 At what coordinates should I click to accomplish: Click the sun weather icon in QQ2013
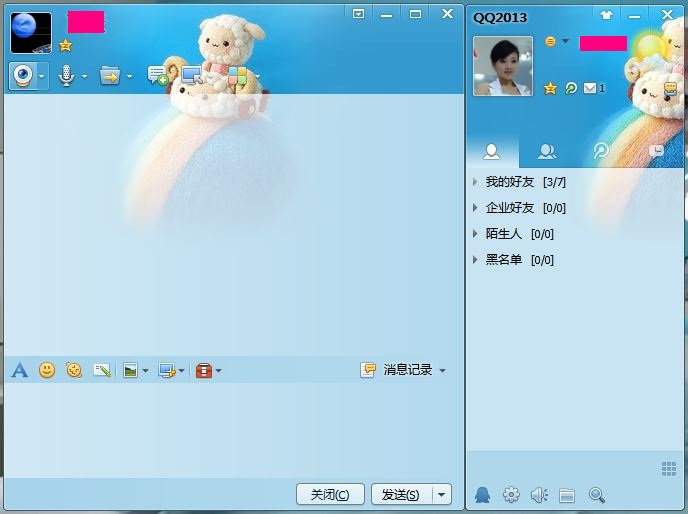click(649, 47)
